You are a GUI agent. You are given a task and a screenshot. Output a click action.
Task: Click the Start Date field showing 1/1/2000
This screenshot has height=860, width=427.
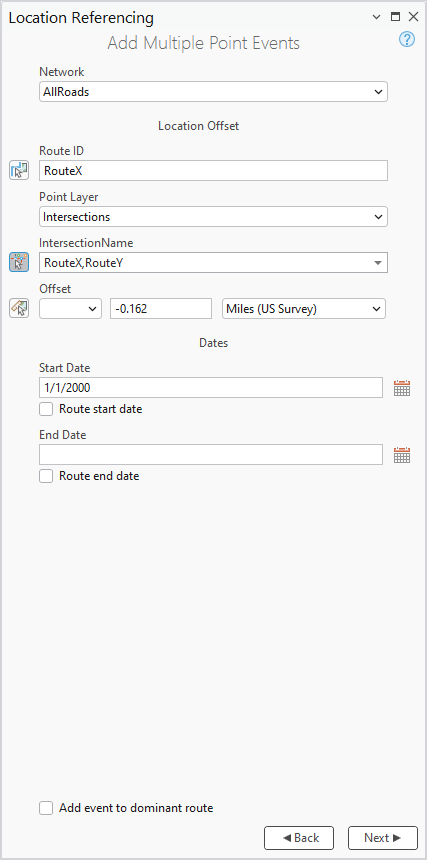(x=211, y=388)
